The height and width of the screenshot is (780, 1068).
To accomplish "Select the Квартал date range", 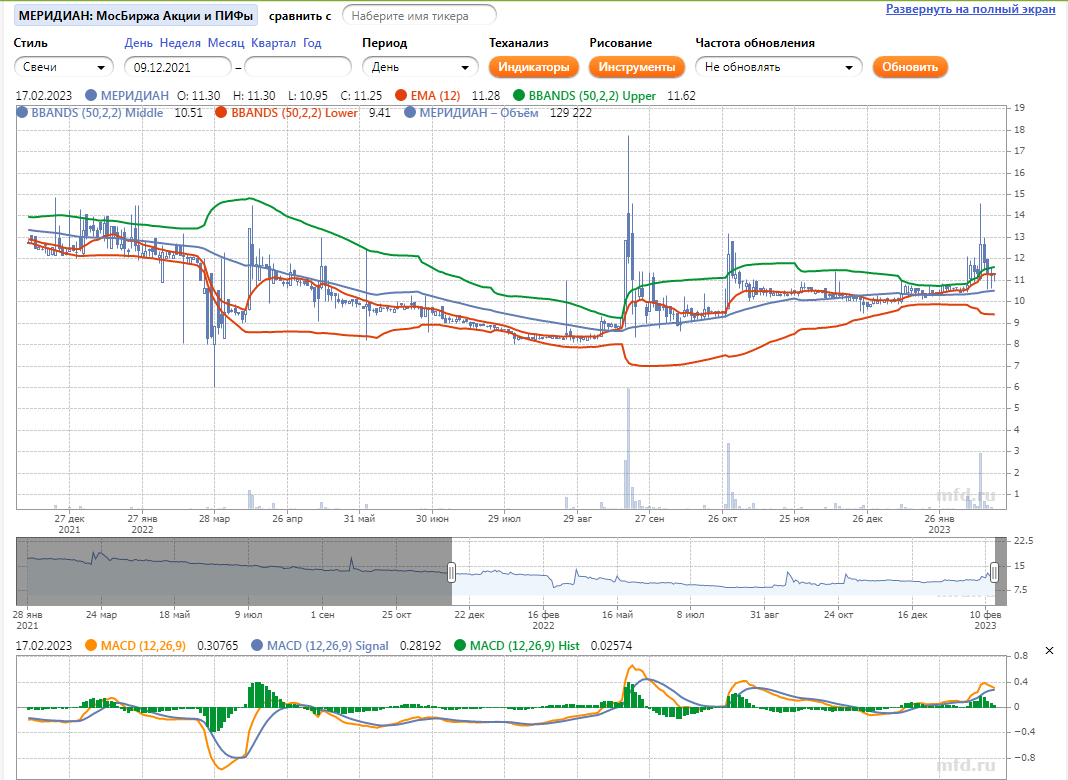I will [273, 43].
